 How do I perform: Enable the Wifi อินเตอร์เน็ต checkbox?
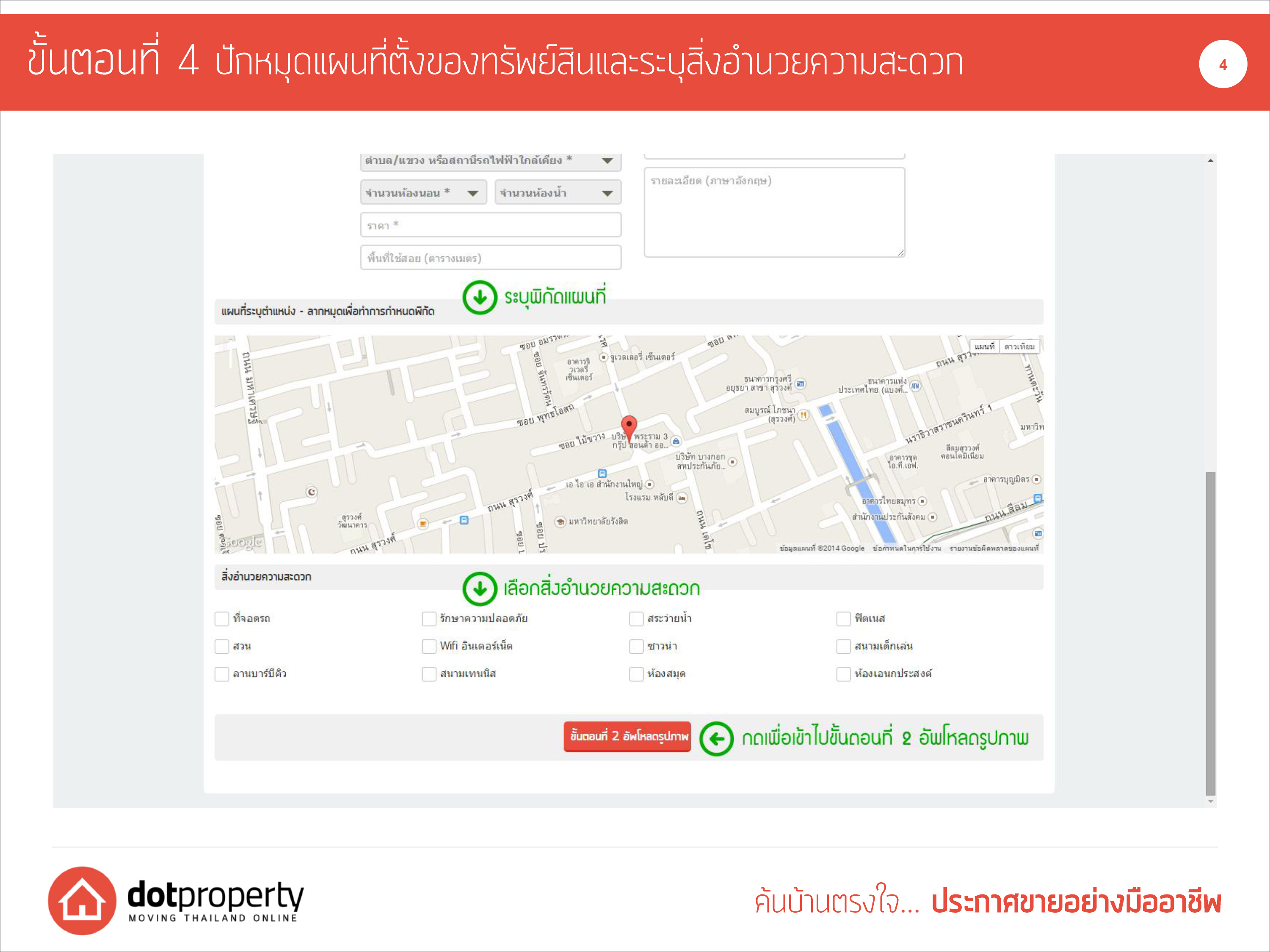pyautogui.click(x=429, y=646)
